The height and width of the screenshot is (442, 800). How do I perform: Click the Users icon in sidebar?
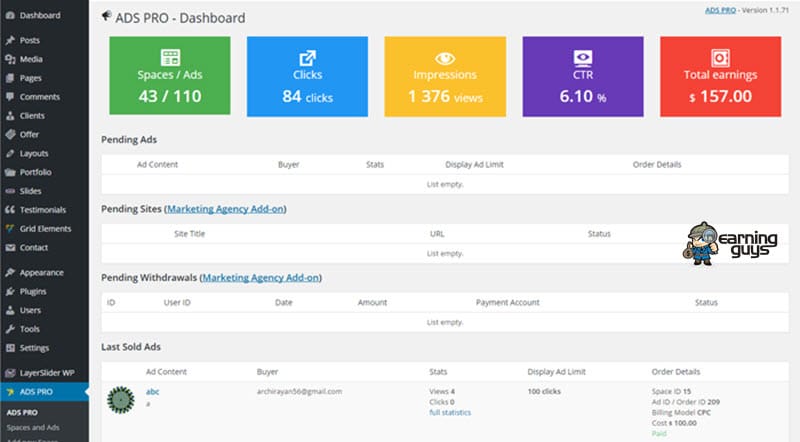click(x=10, y=310)
